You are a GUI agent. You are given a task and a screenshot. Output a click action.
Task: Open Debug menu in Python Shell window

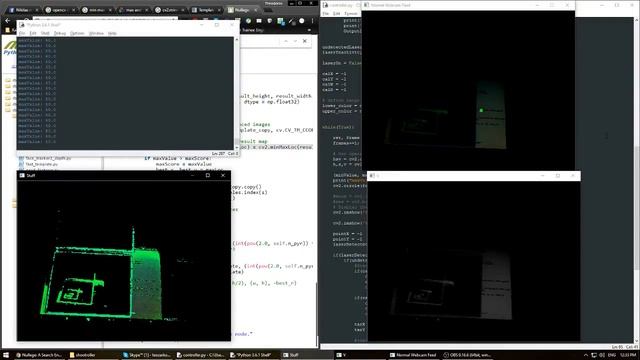point(60,33)
